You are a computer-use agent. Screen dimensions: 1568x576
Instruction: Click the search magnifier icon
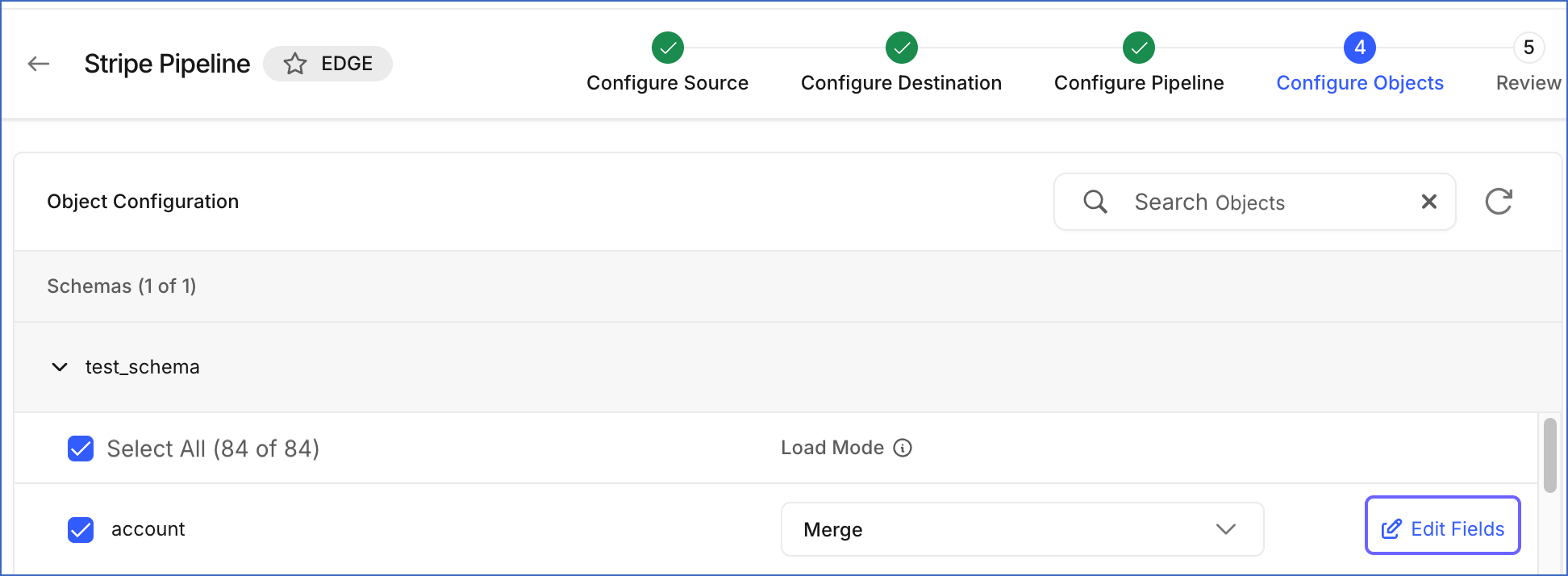pos(1095,202)
